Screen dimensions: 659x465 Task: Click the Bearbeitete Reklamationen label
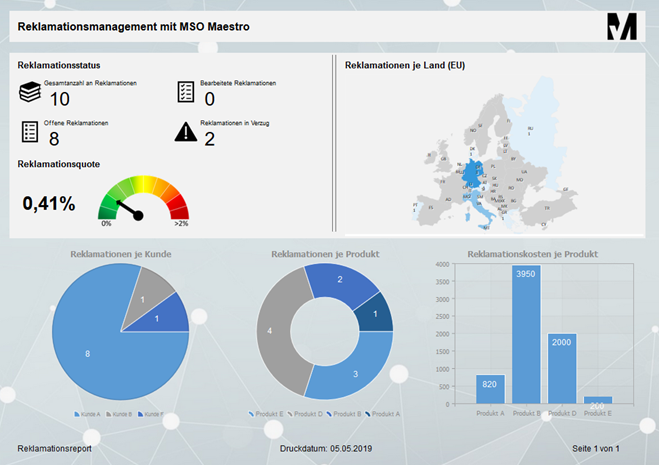[x=238, y=83]
